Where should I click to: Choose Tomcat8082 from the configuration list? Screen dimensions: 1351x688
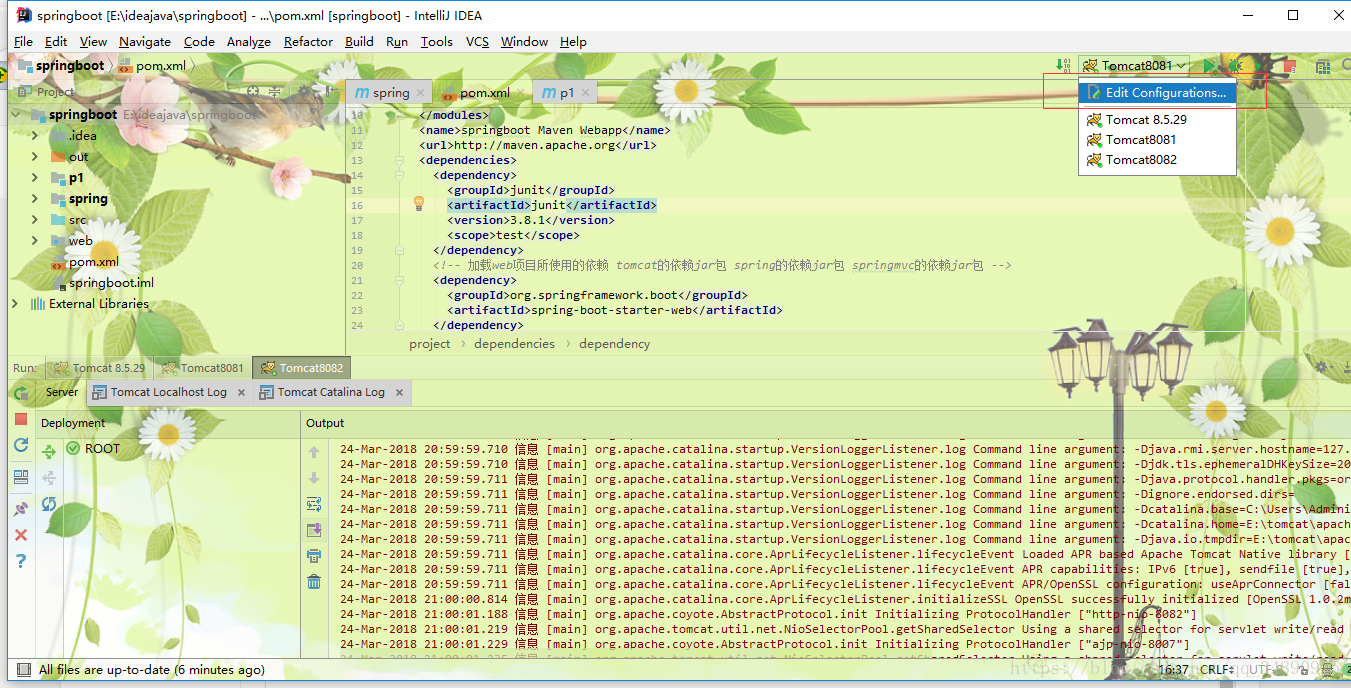(x=1141, y=160)
